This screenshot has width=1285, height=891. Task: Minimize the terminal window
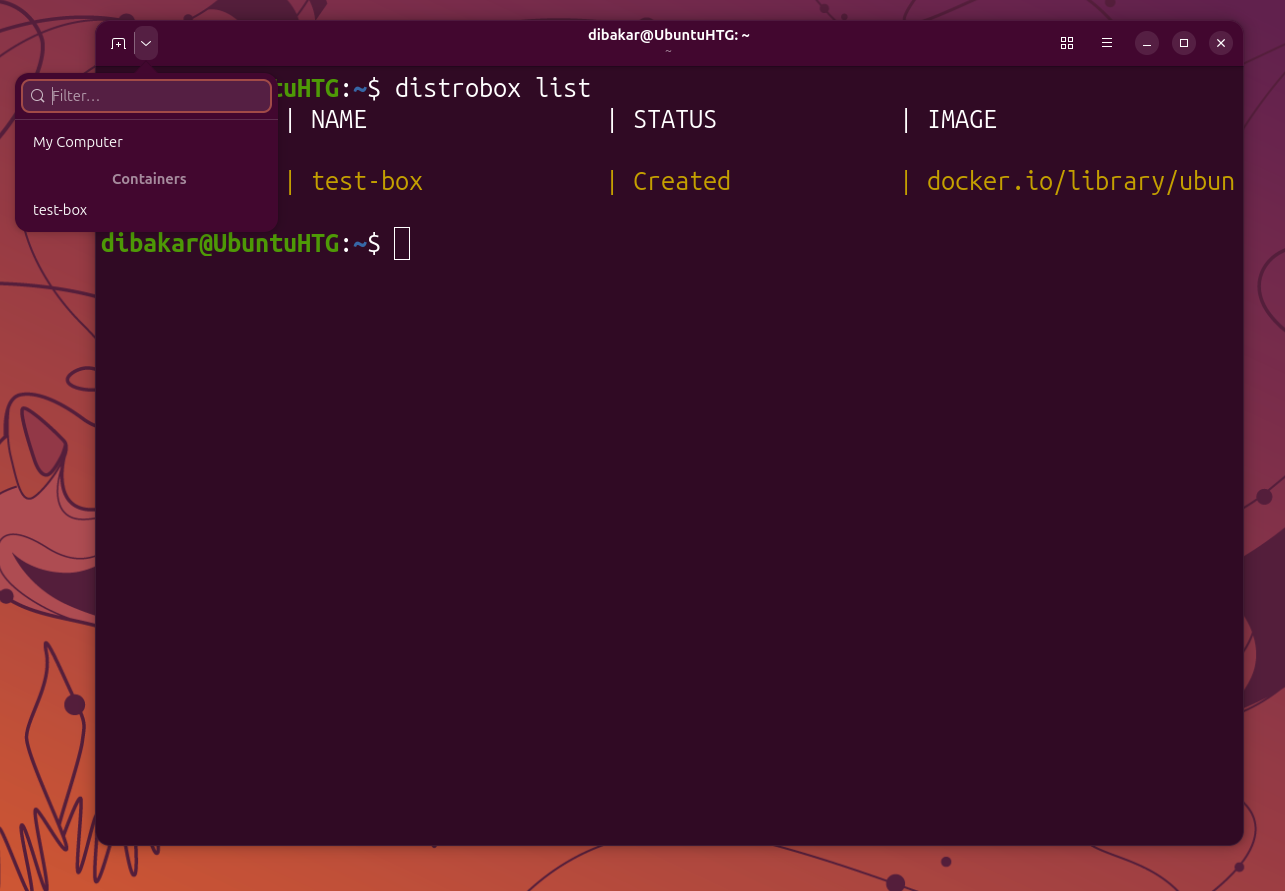(x=1147, y=43)
